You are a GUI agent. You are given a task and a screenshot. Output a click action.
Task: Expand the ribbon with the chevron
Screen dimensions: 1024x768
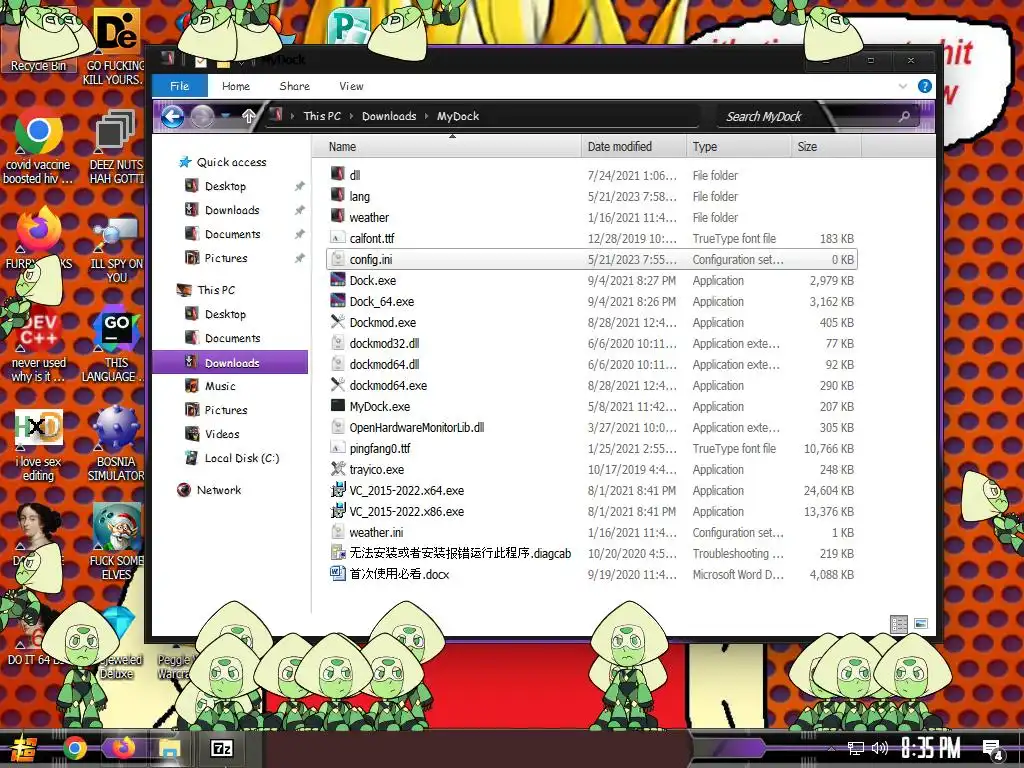pos(903,86)
